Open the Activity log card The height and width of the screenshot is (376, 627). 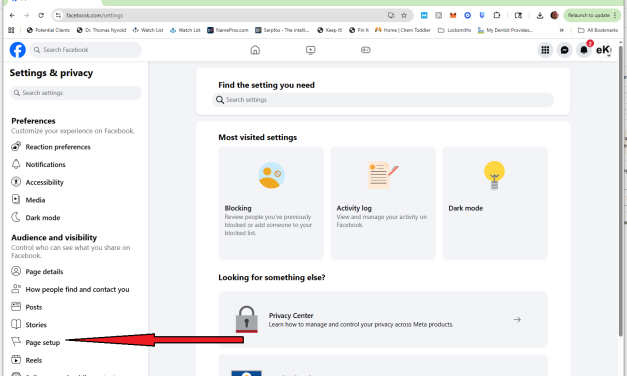tap(383, 203)
